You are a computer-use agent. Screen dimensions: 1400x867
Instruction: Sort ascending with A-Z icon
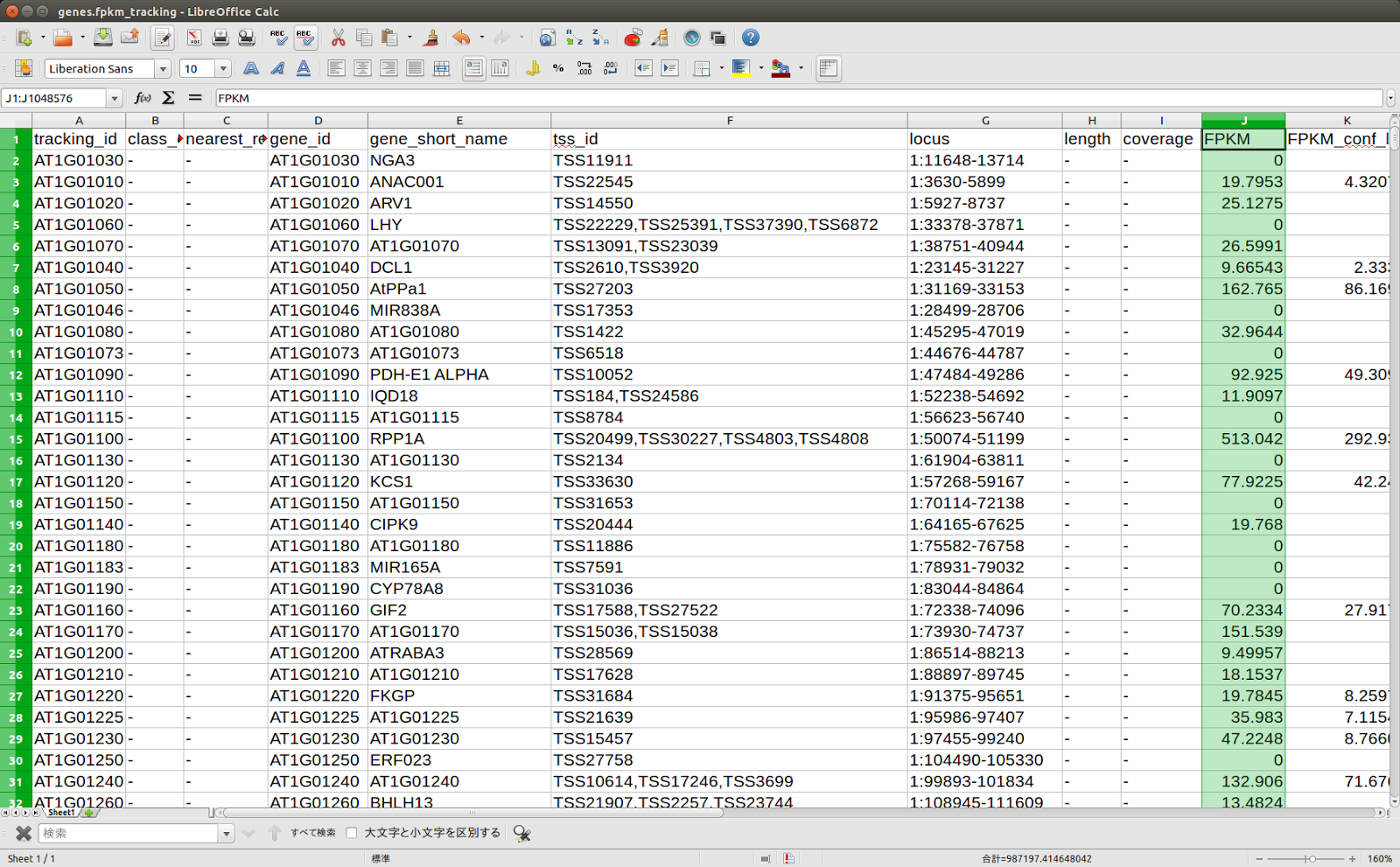click(x=574, y=38)
